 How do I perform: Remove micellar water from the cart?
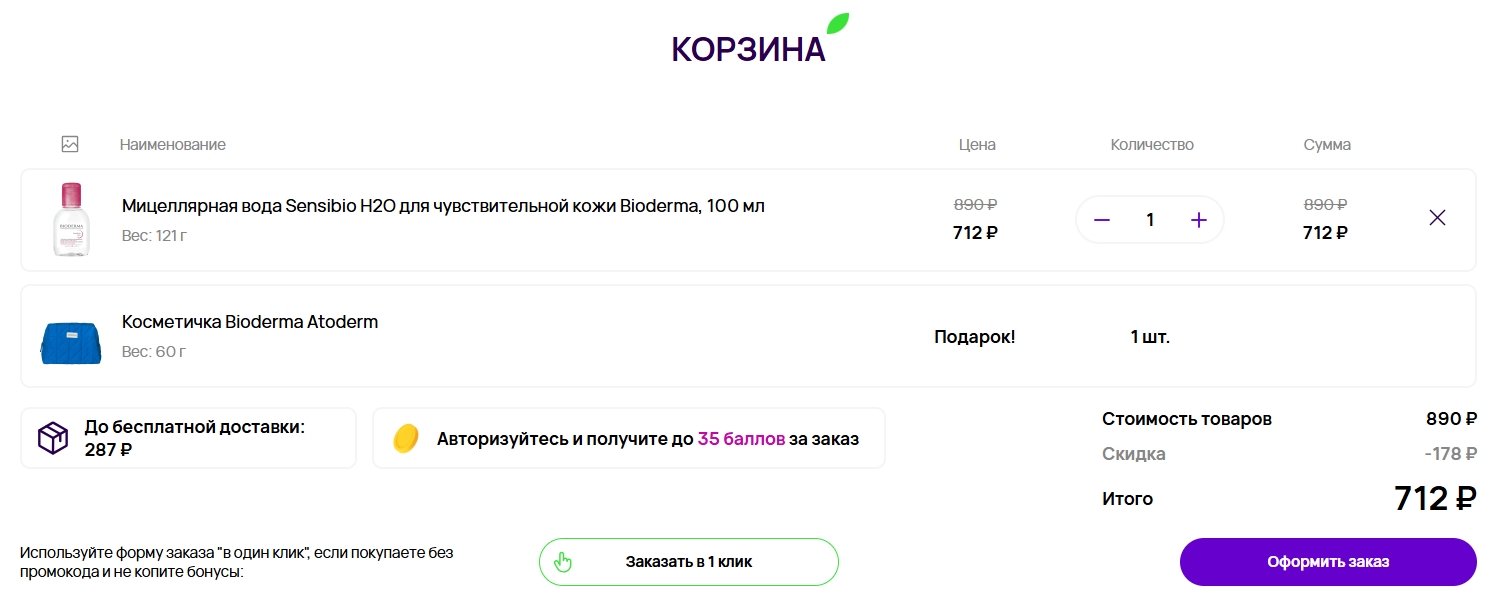[1437, 218]
